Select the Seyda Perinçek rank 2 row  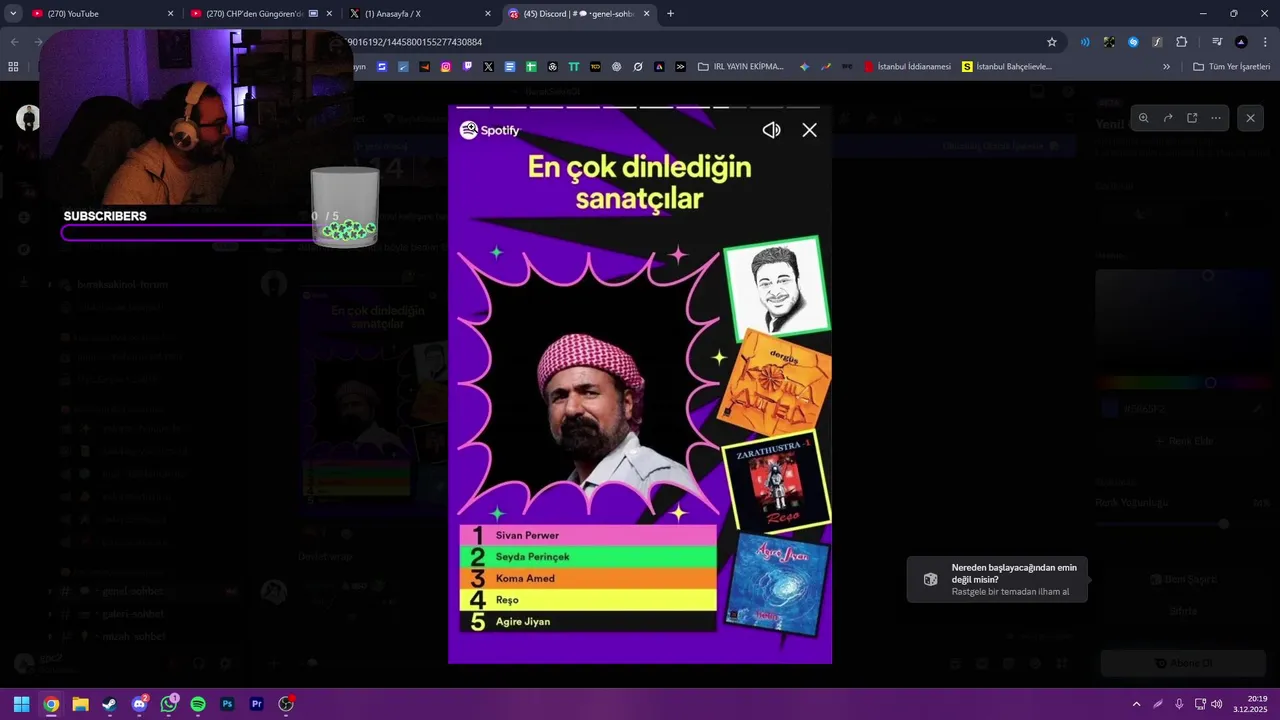[x=588, y=556]
